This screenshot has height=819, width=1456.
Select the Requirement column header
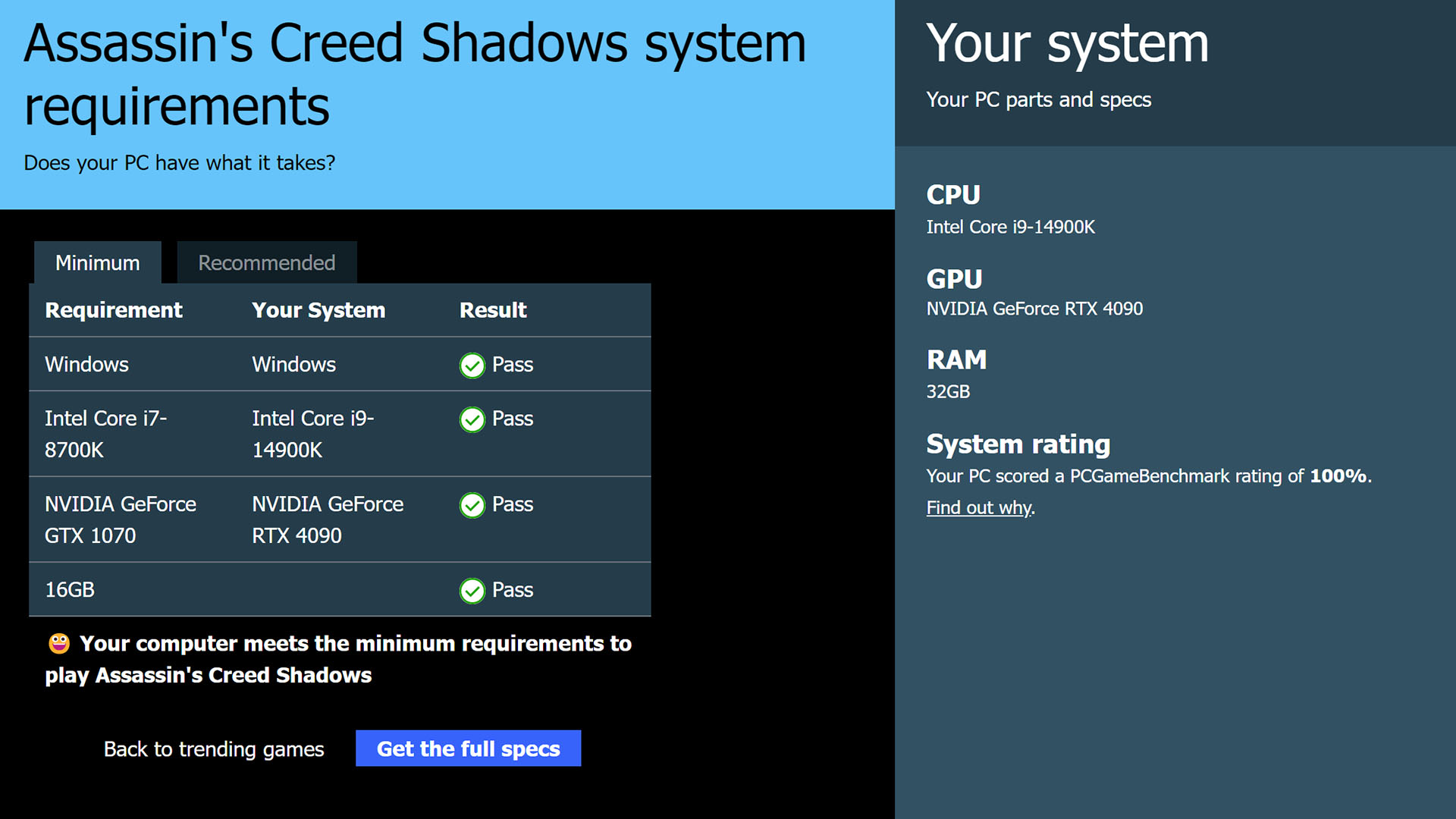[x=114, y=309]
